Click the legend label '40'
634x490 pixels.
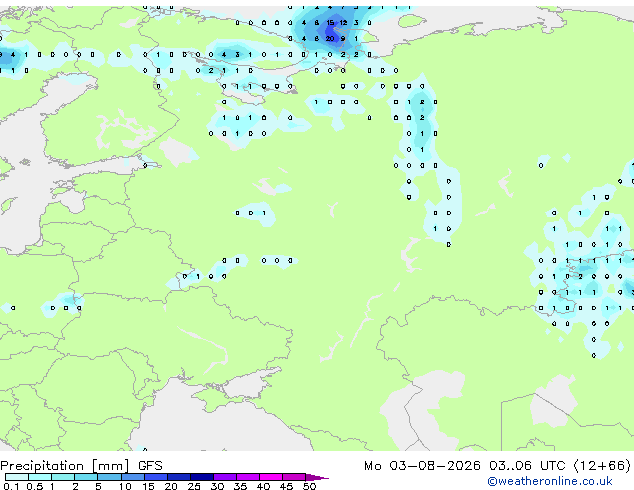point(263,486)
